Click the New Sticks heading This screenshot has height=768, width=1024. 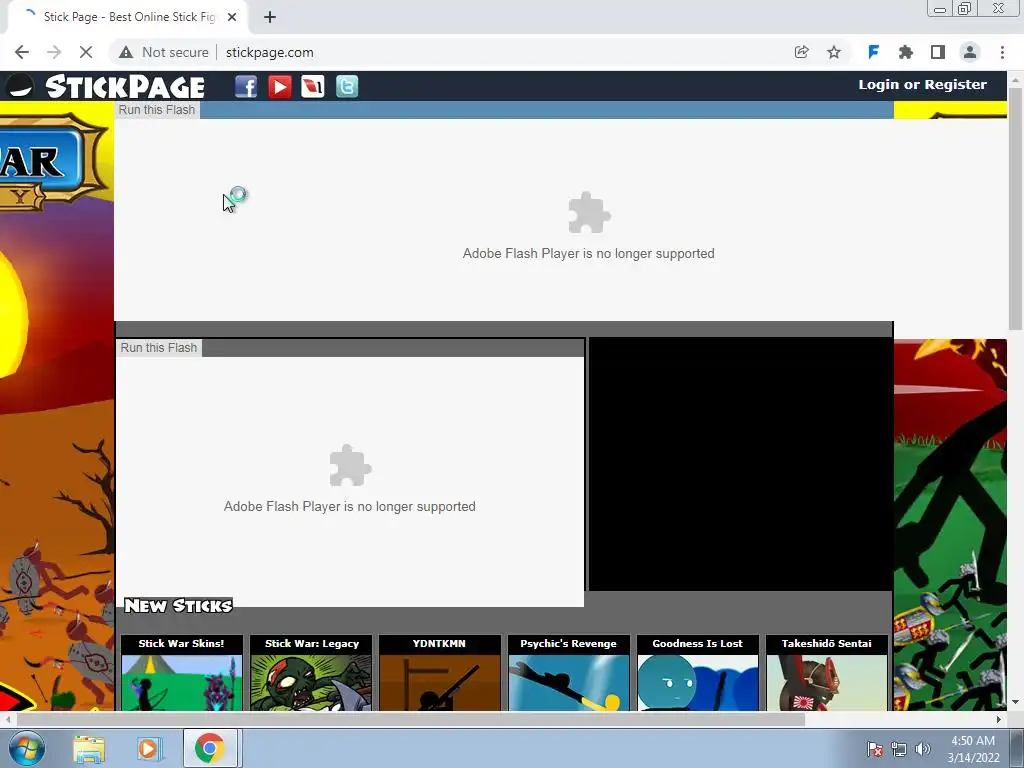pos(178,606)
